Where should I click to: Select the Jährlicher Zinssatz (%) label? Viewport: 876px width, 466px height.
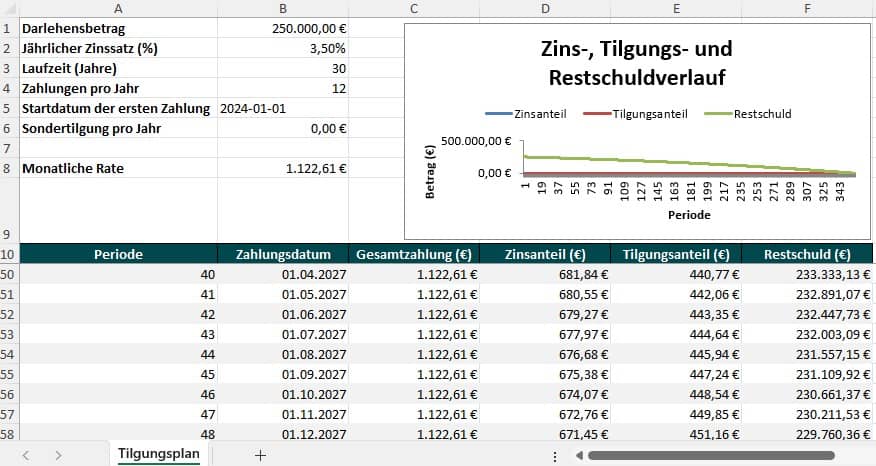coord(118,48)
